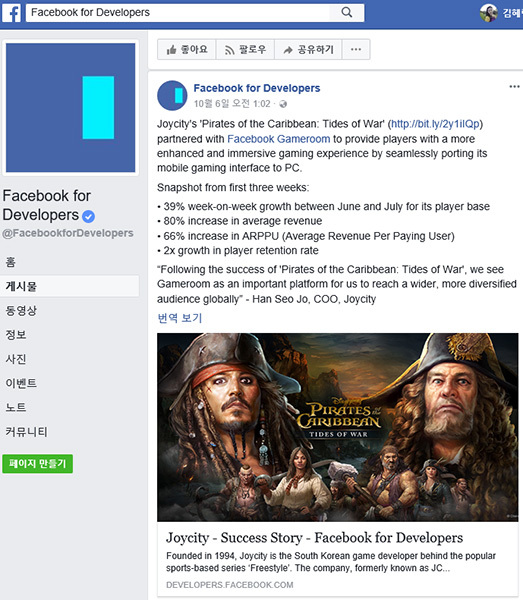Click the 좋아요 thumbs-up button
Viewport: 523px width, 600px height.
187,49
